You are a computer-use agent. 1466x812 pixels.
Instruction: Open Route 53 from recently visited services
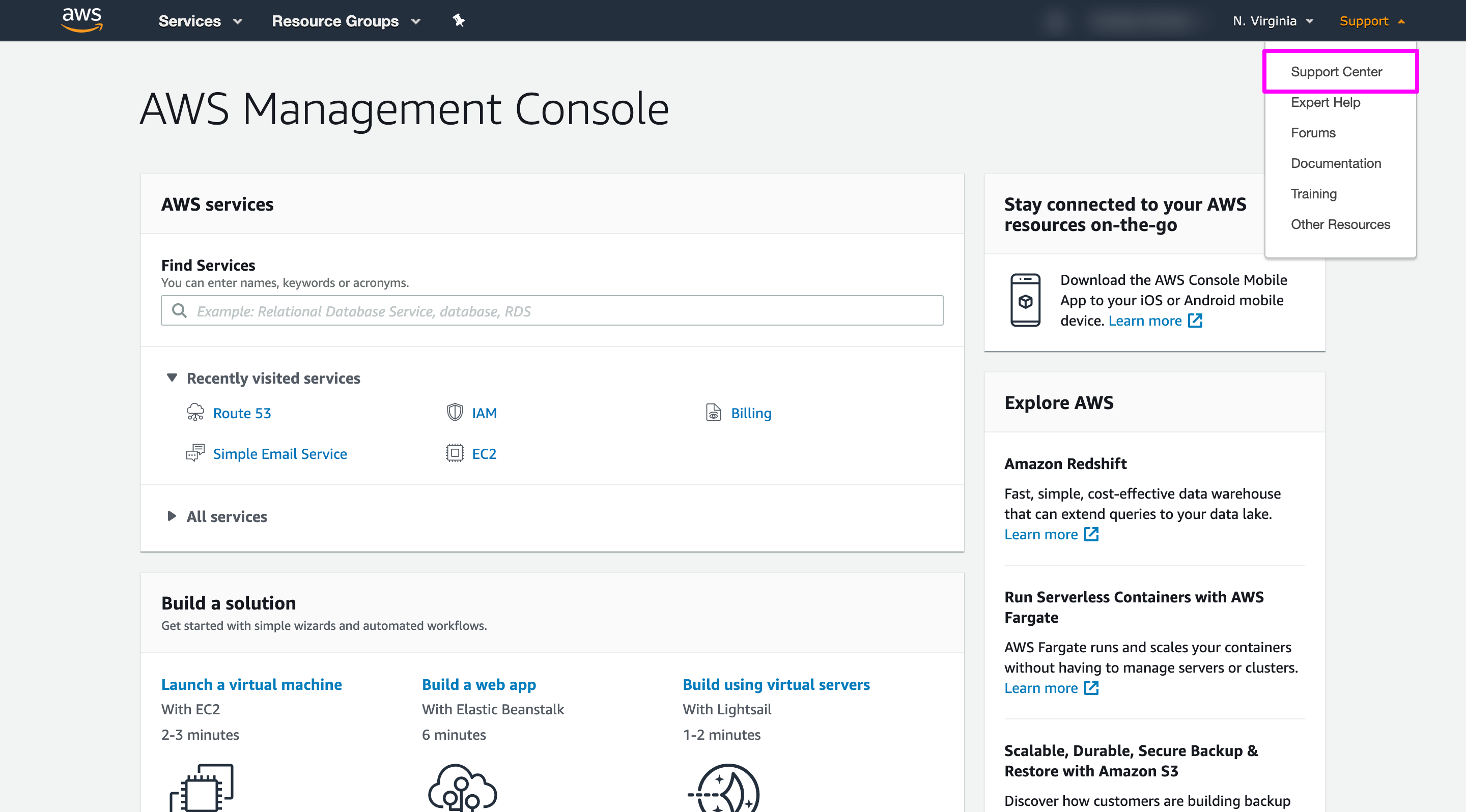pos(241,413)
